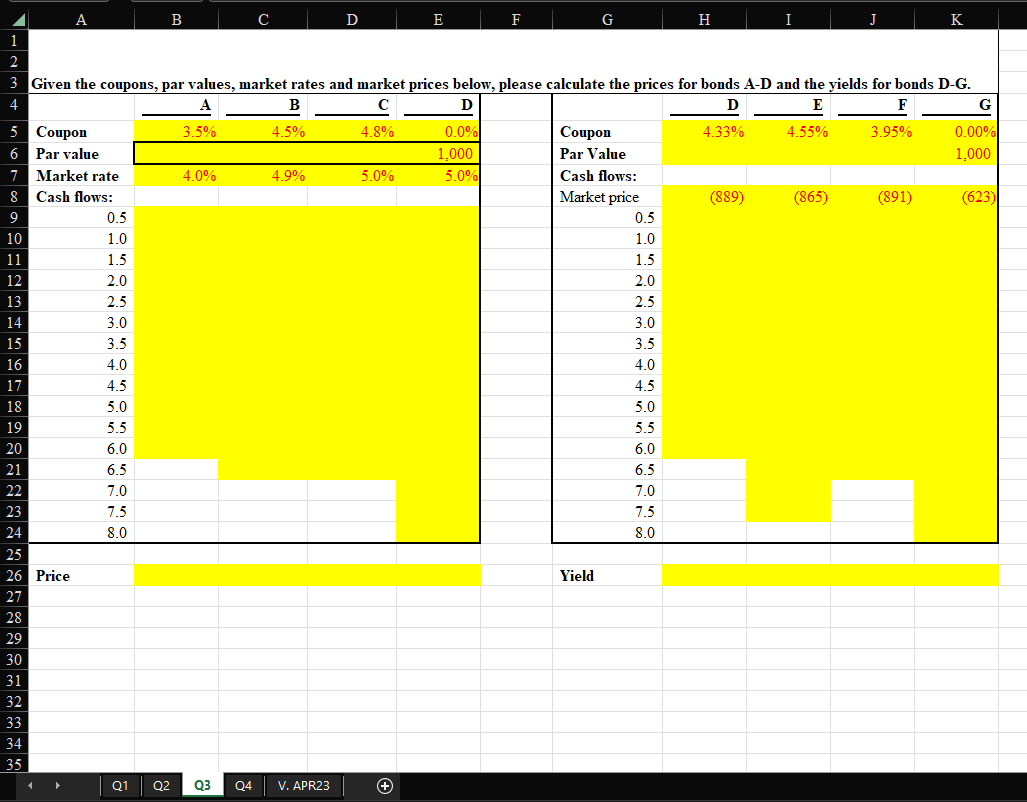Image resolution: width=1027 pixels, height=802 pixels.
Task: Select market price cell (889)
Action: [x=704, y=197]
